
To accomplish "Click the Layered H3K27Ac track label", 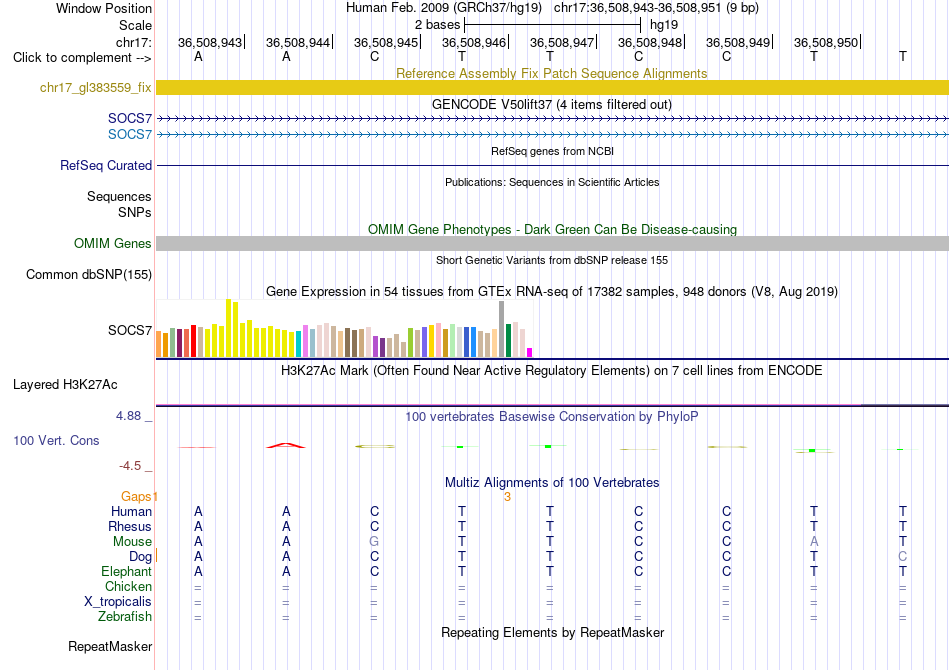I will [65, 385].
